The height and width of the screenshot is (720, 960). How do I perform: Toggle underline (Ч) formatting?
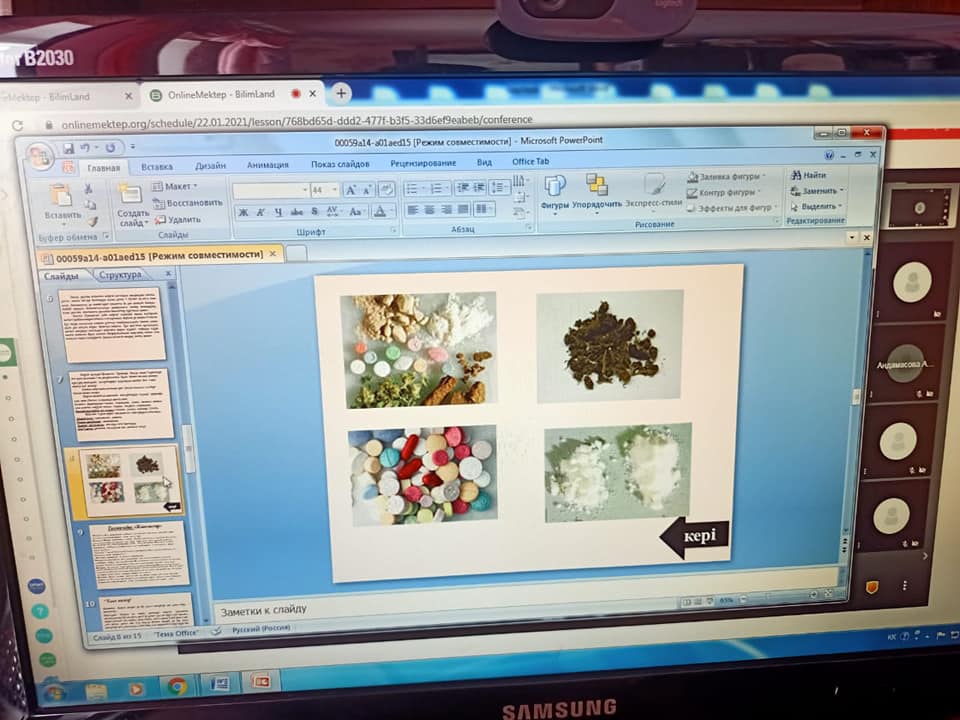pos(278,212)
